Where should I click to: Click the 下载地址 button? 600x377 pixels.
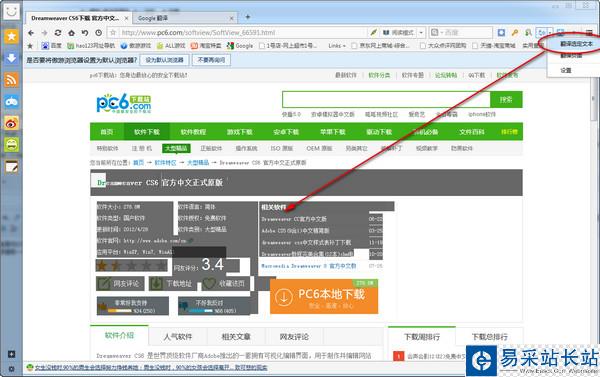pos(172,284)
